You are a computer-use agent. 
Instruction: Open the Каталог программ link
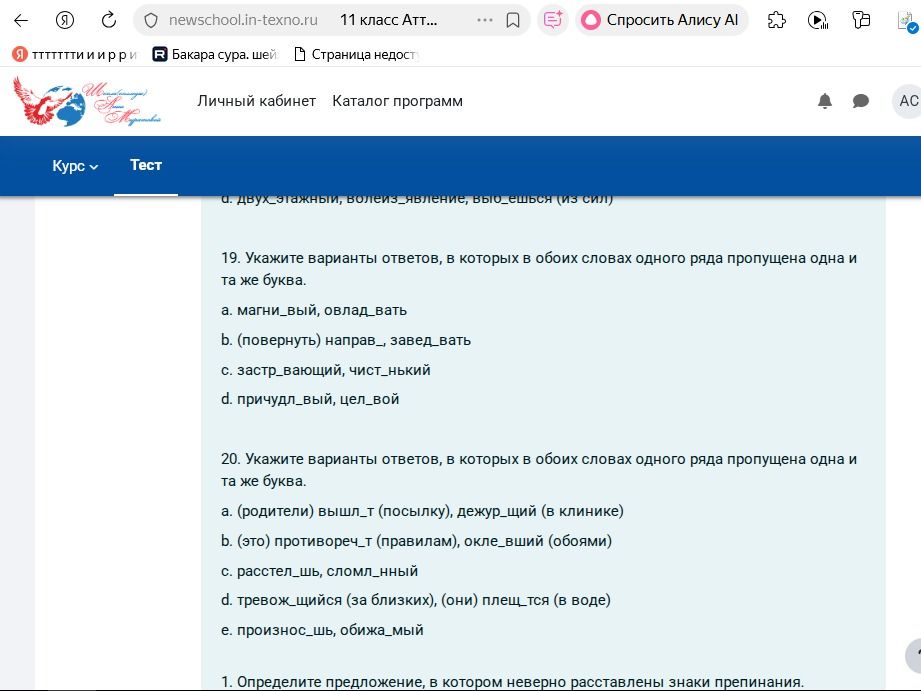click(x=398, y=101)
